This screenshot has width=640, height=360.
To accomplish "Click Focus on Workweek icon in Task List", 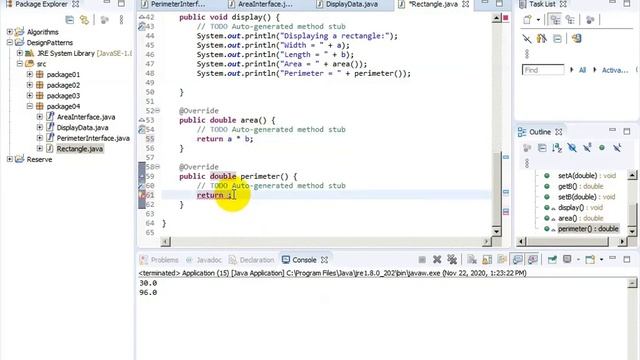I will pos(590,20).
